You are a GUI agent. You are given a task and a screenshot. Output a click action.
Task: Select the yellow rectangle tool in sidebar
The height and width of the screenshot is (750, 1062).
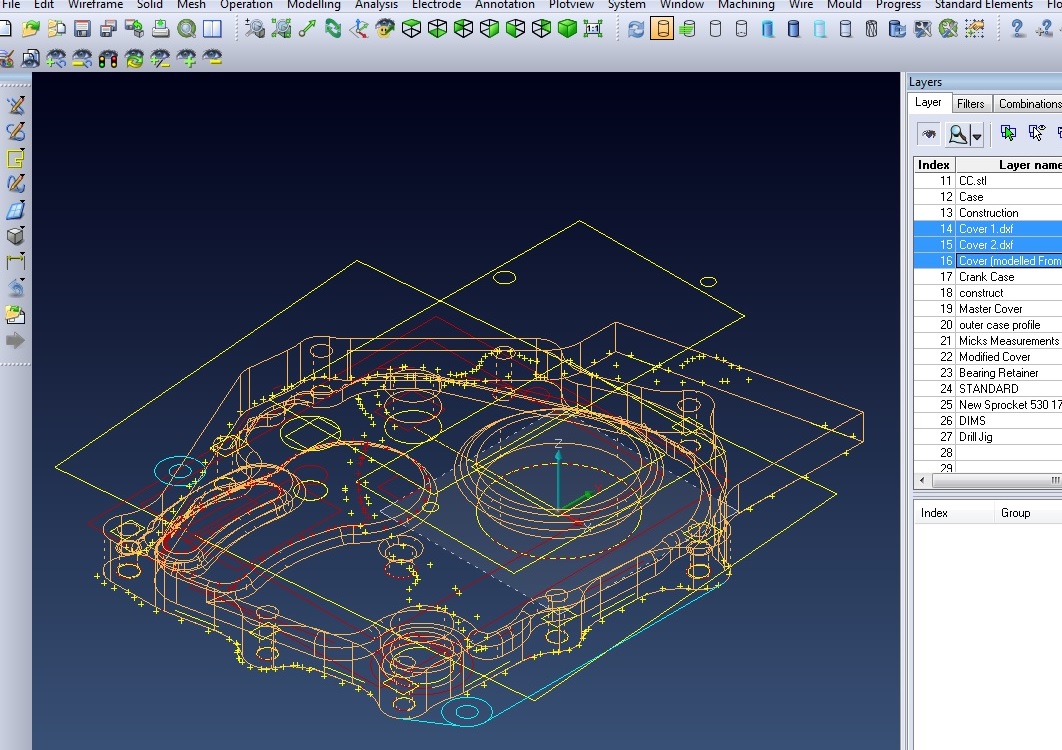[x=15, y=158]
